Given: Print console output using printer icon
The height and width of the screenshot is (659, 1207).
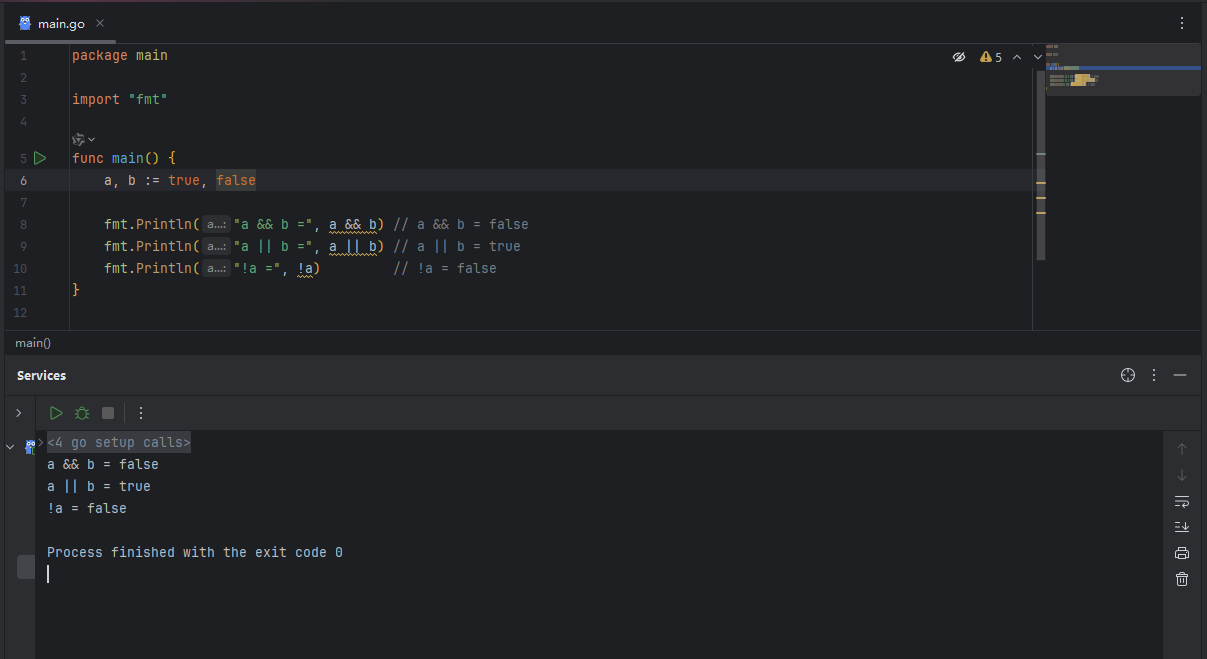Looking at the screenshot, I should pos(1182,553).
